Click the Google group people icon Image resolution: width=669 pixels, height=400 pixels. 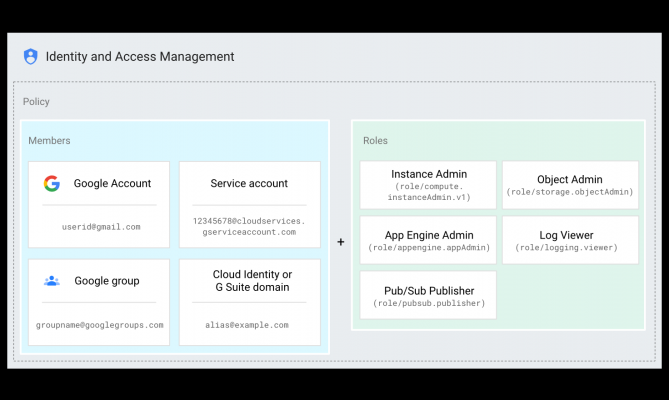coord(52,281)
